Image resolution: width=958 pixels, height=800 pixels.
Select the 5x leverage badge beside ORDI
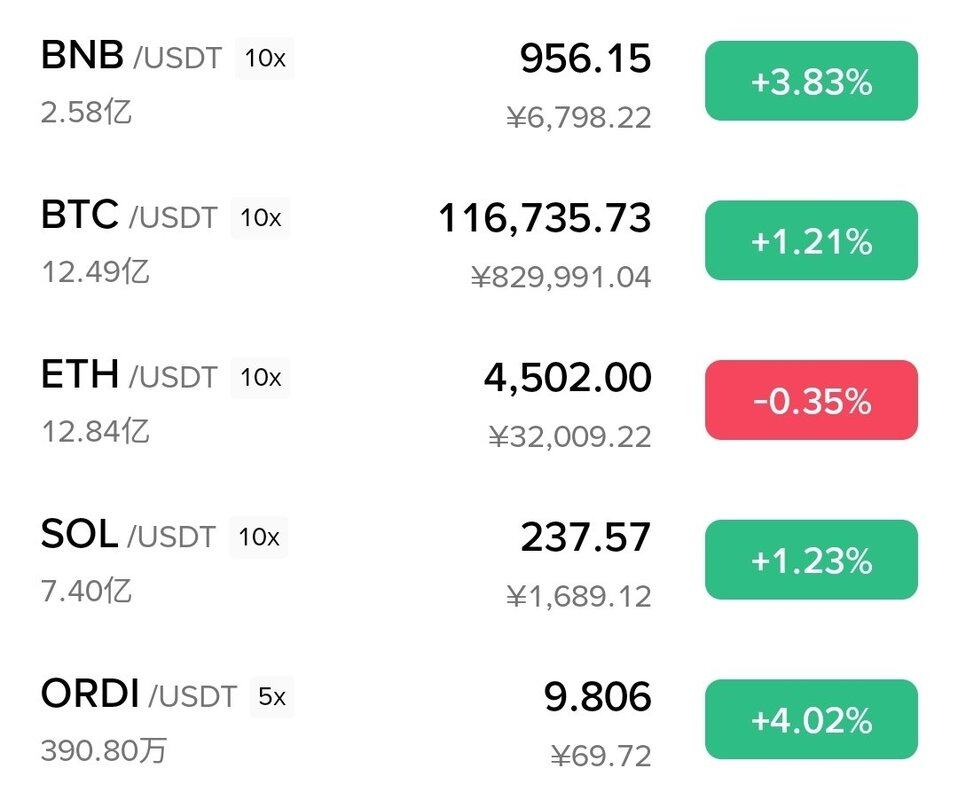[272, 697]
